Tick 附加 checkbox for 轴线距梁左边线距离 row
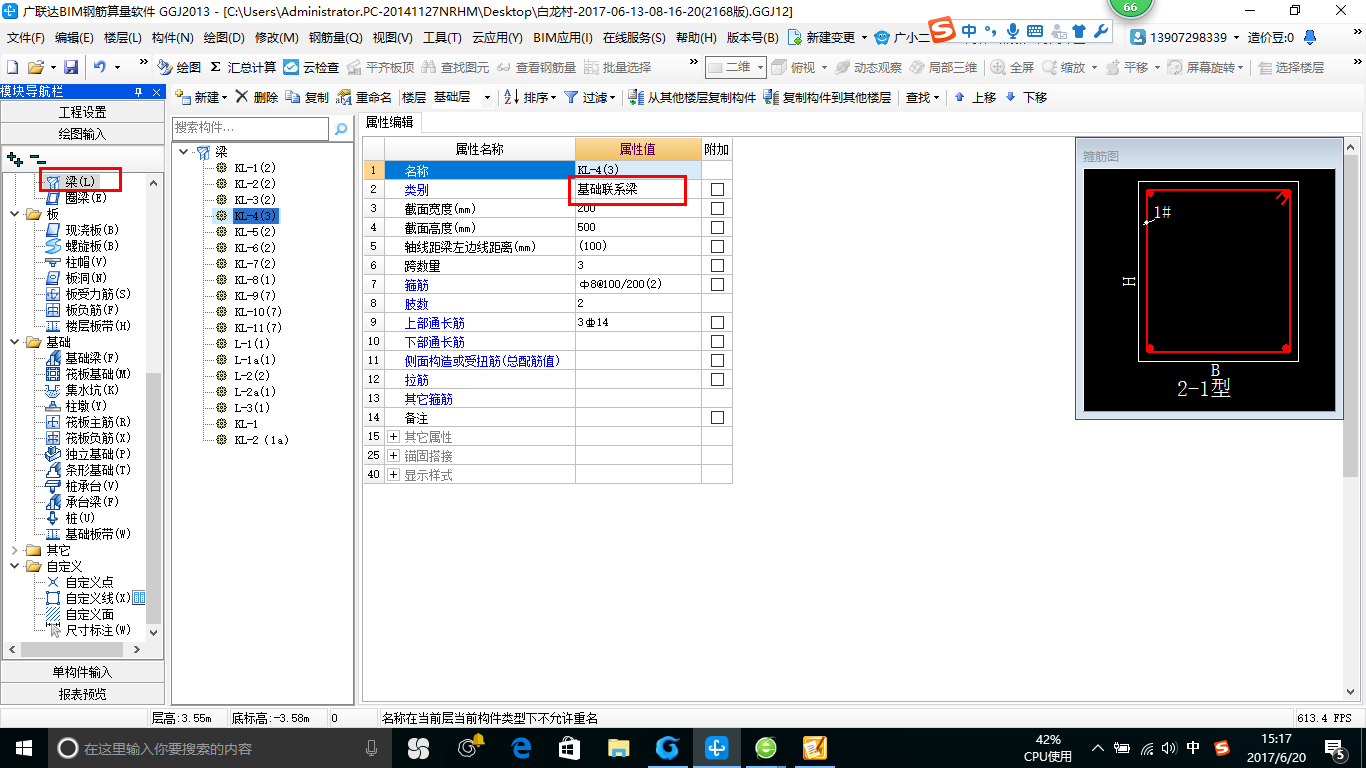Screen dimensions: 1366x768 [717, 246]
